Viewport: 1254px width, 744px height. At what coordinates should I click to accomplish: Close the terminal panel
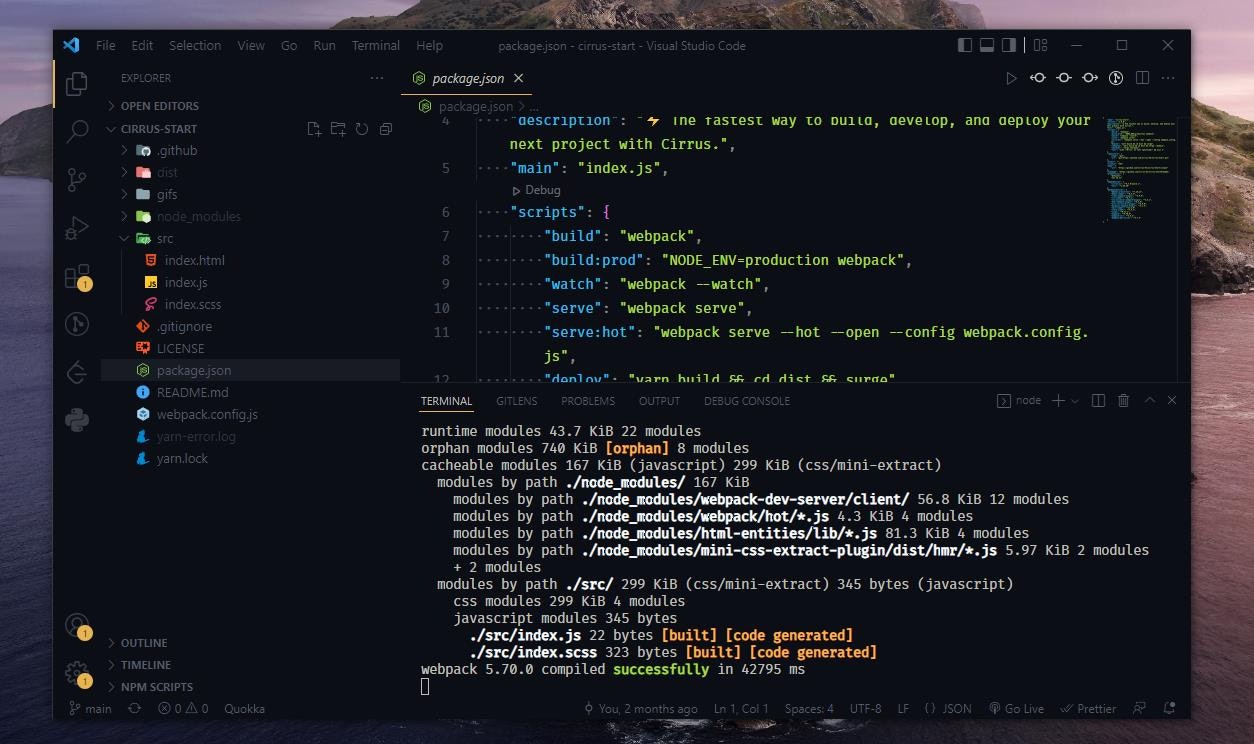1172,401
